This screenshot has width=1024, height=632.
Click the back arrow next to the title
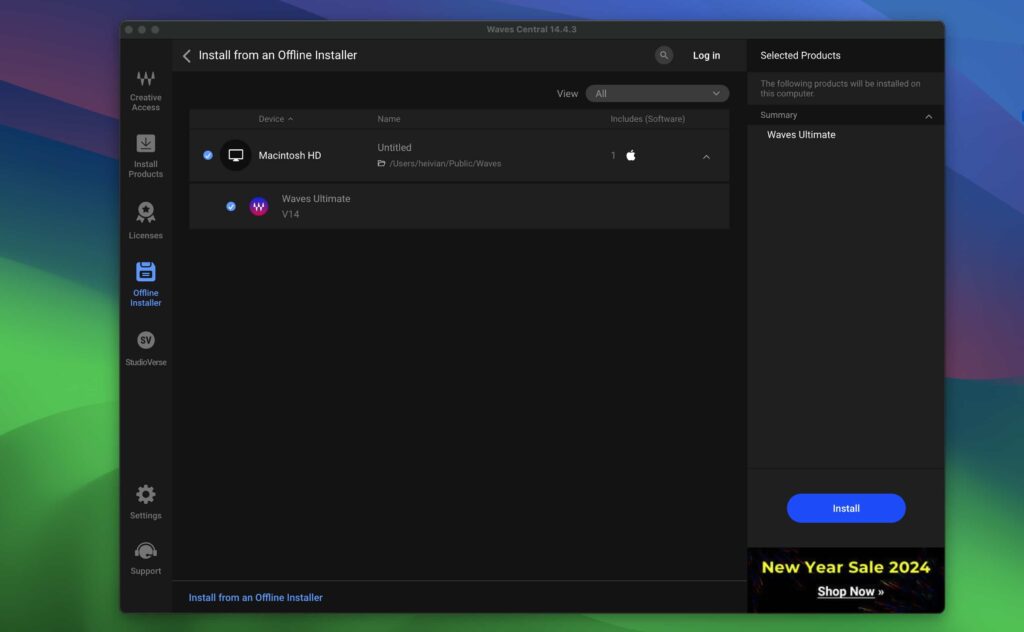click(187, 55)
